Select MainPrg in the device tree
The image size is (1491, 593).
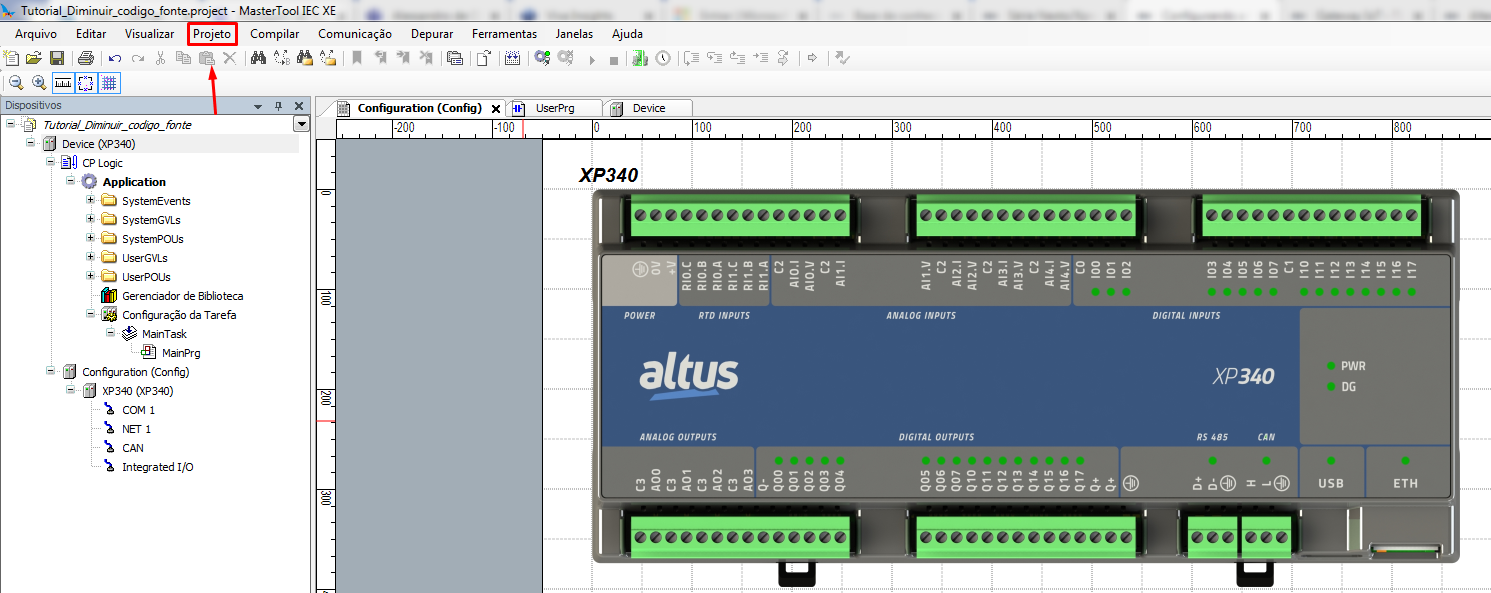tap(181, 353)
